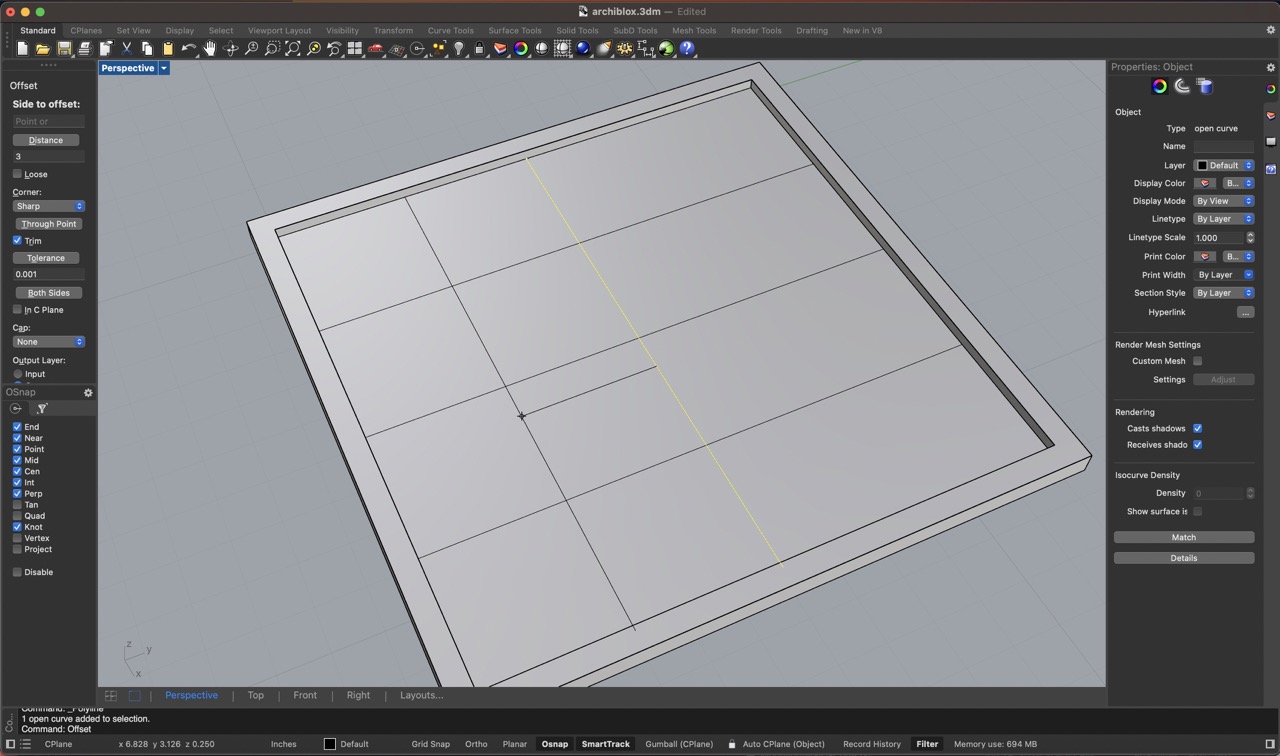Click the four-viewport layout icon
Viewport: 1280px width, 756px height.
click(x=355, y=48)
